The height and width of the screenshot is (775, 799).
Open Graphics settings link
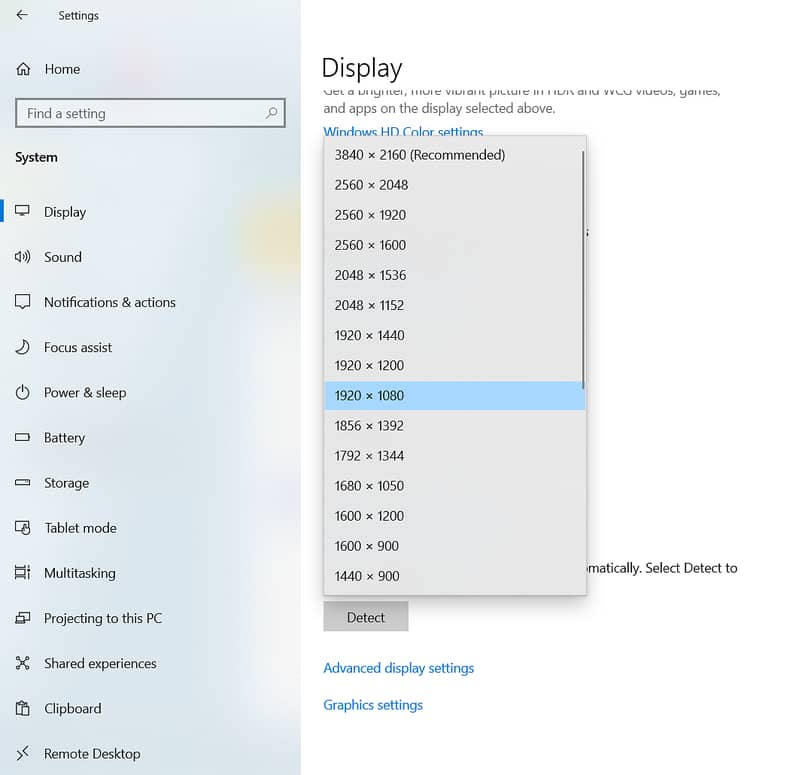pyautogui.click(x=373, y=705)
